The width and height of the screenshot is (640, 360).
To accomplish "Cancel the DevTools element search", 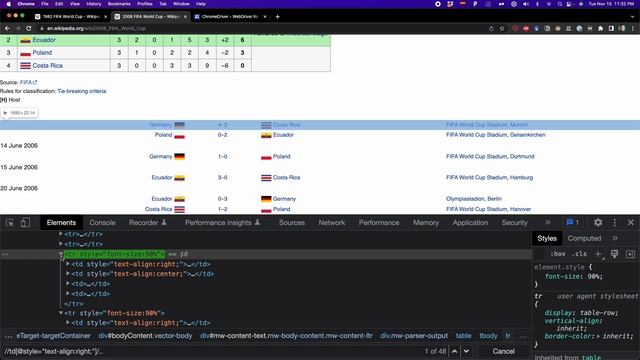I will tap(503, 351).
